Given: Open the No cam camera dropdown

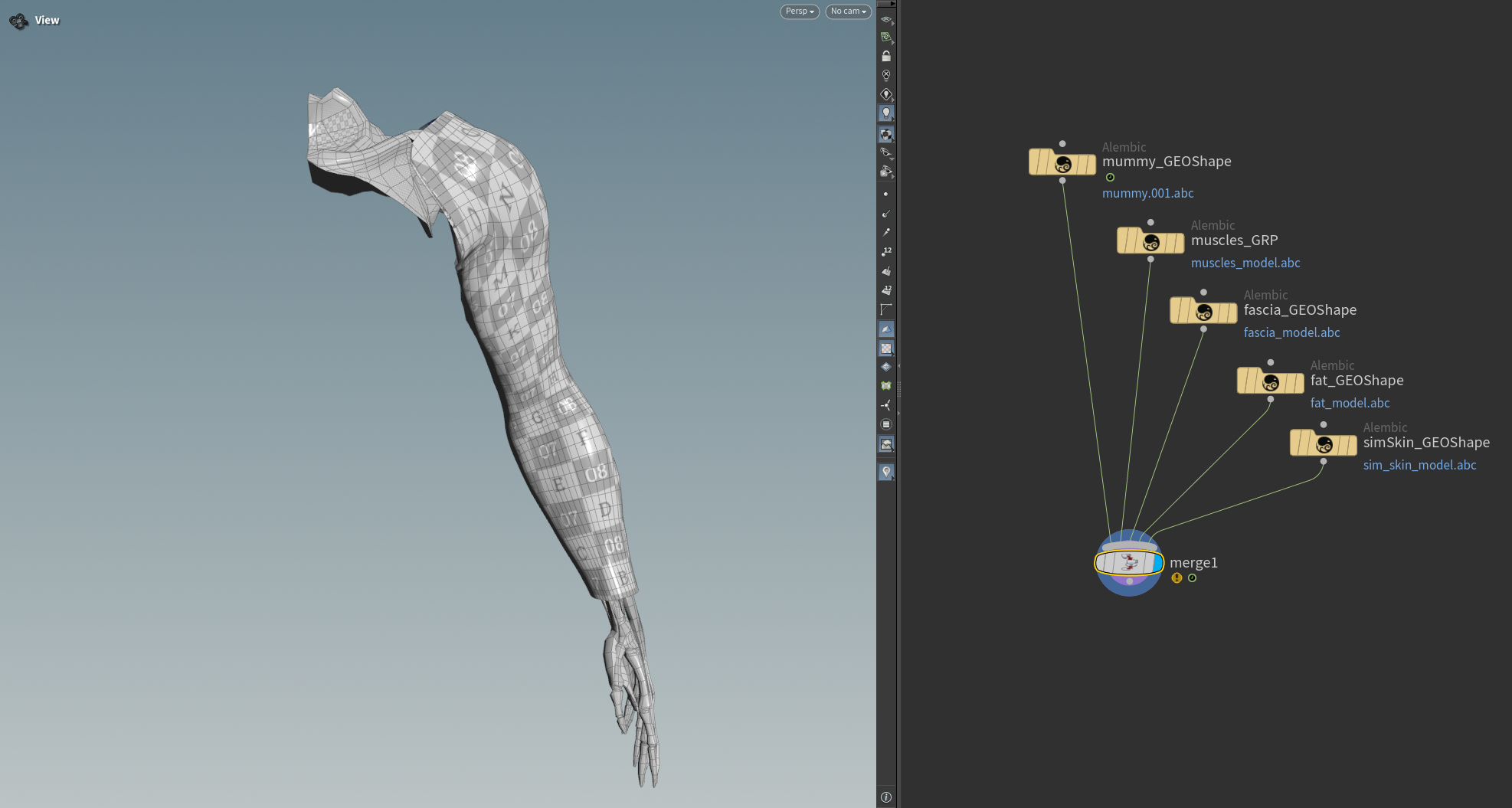Looking at the screenshot, I should coord(848,11).
